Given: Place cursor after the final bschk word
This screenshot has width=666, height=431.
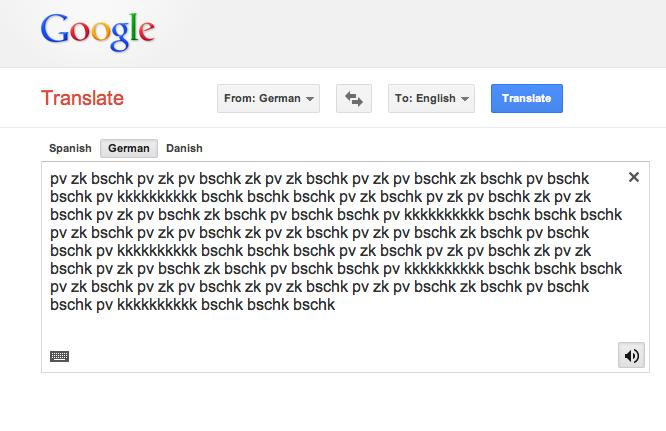Looking at the screenshot, I should click(x=336, y=305).
